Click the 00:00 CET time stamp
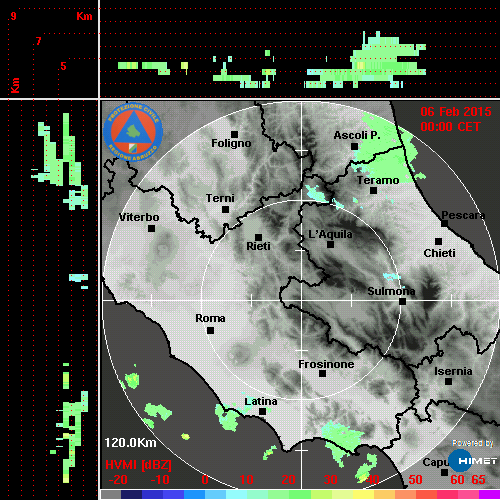Image resolution: width=500 pixels, height=500 pixels. tap(451, 127)
